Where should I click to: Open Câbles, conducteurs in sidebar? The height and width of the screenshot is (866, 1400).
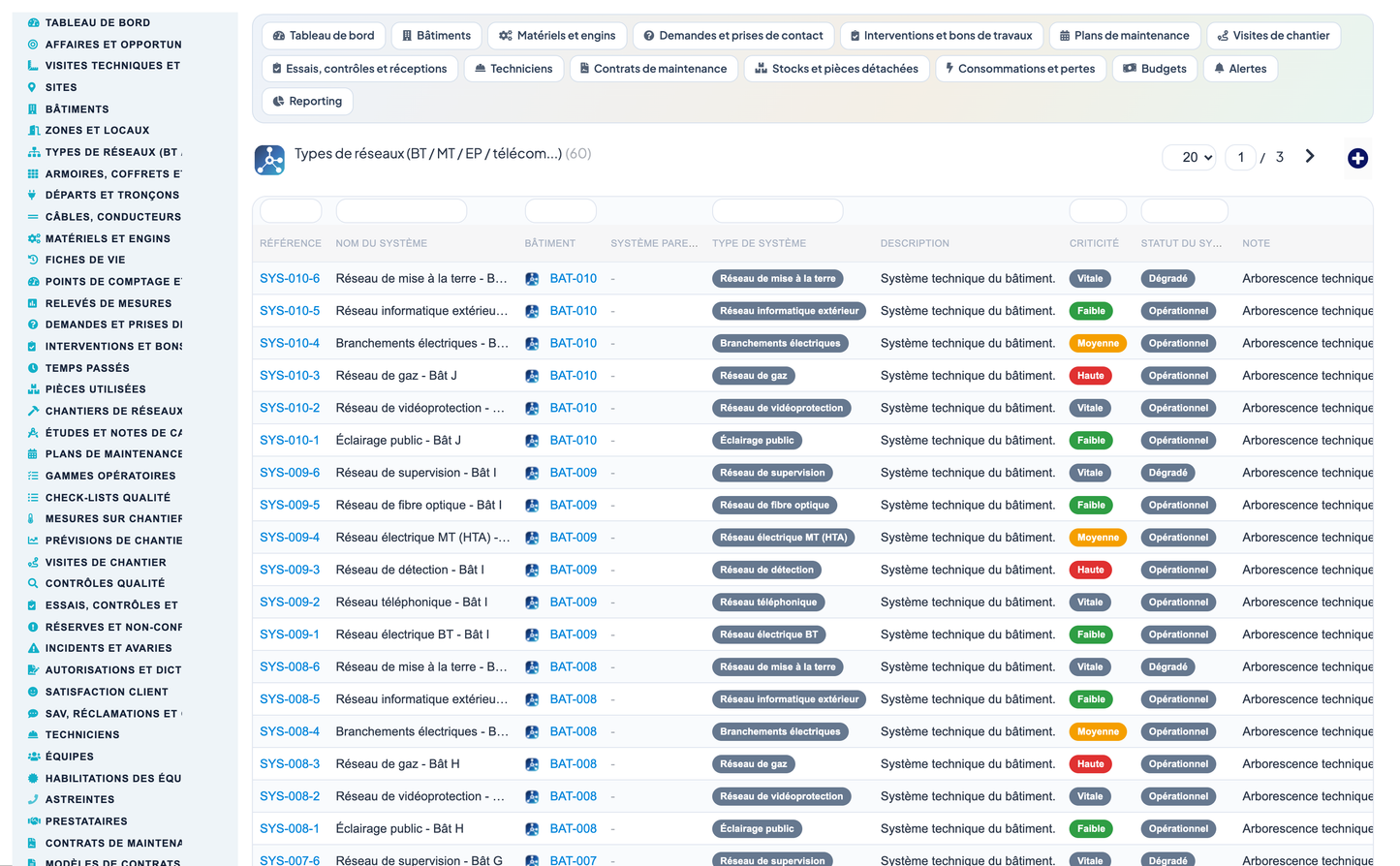113,217
